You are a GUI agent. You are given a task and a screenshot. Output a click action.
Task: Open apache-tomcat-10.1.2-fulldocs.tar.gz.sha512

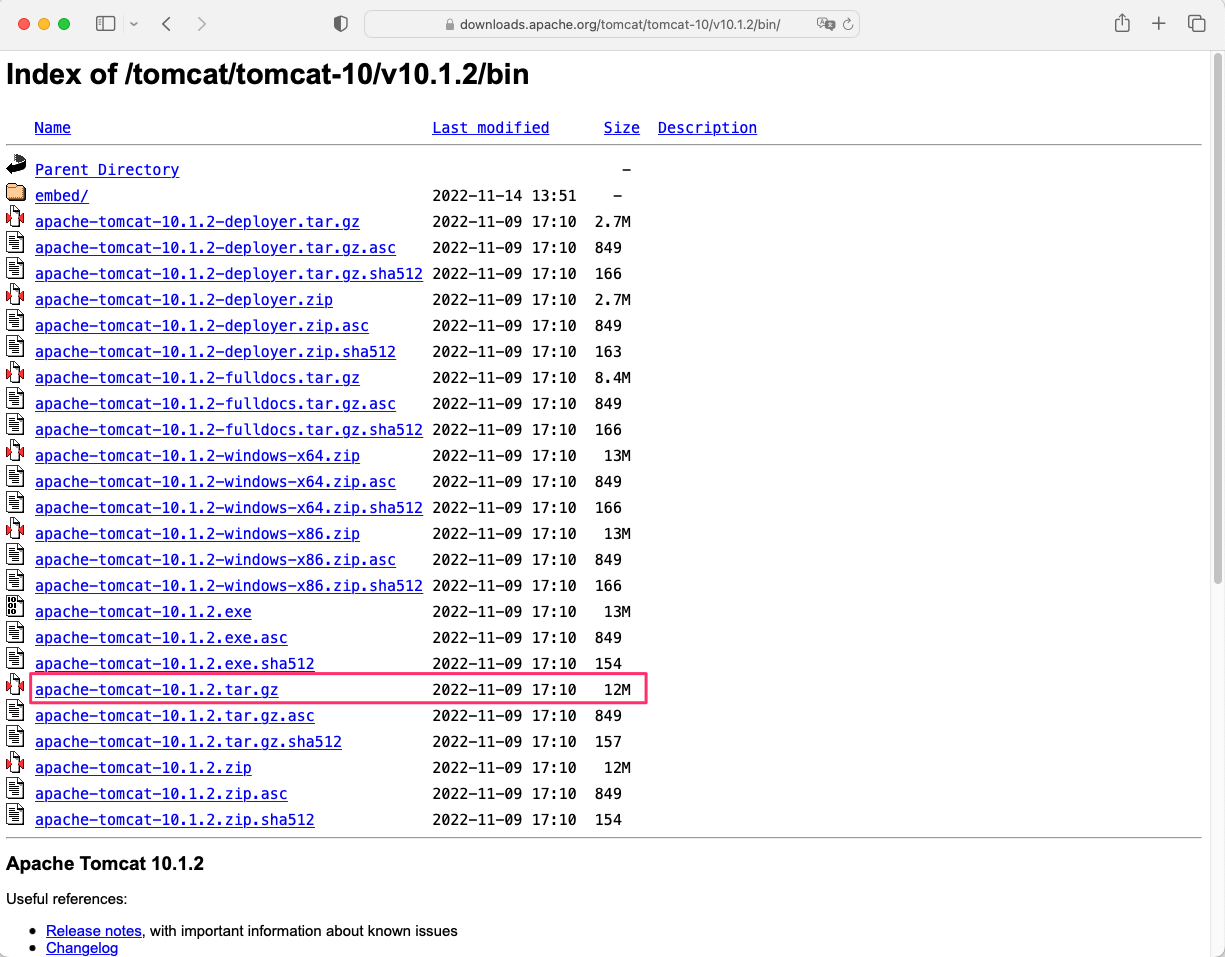pos(229,430)
